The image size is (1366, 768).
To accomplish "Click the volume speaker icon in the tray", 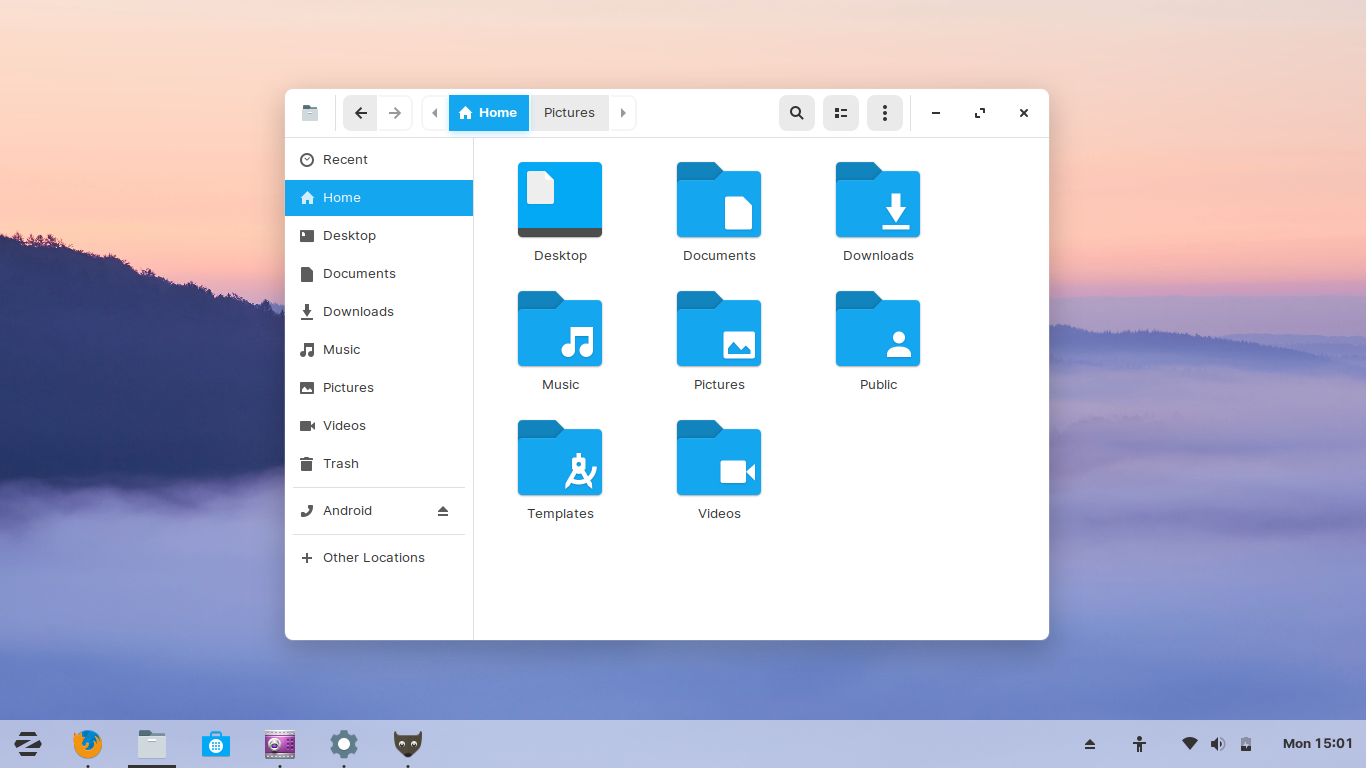I will (1217, 744).
